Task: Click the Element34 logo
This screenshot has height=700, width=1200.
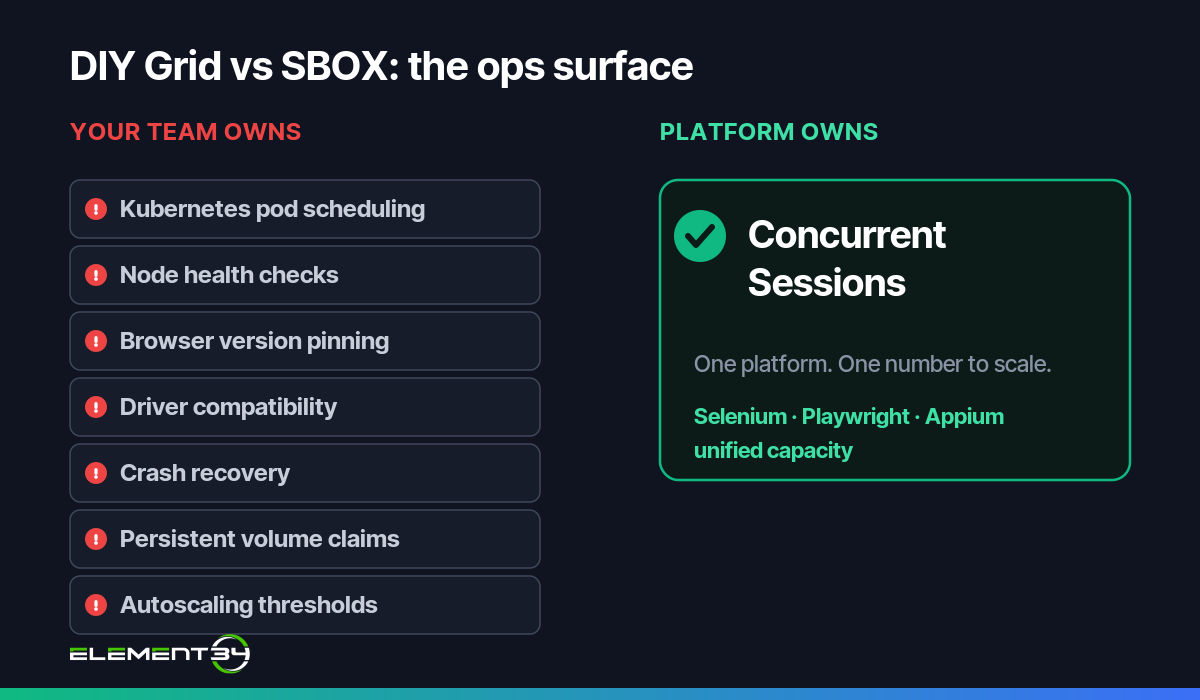Action: click(x=159, y=654)
